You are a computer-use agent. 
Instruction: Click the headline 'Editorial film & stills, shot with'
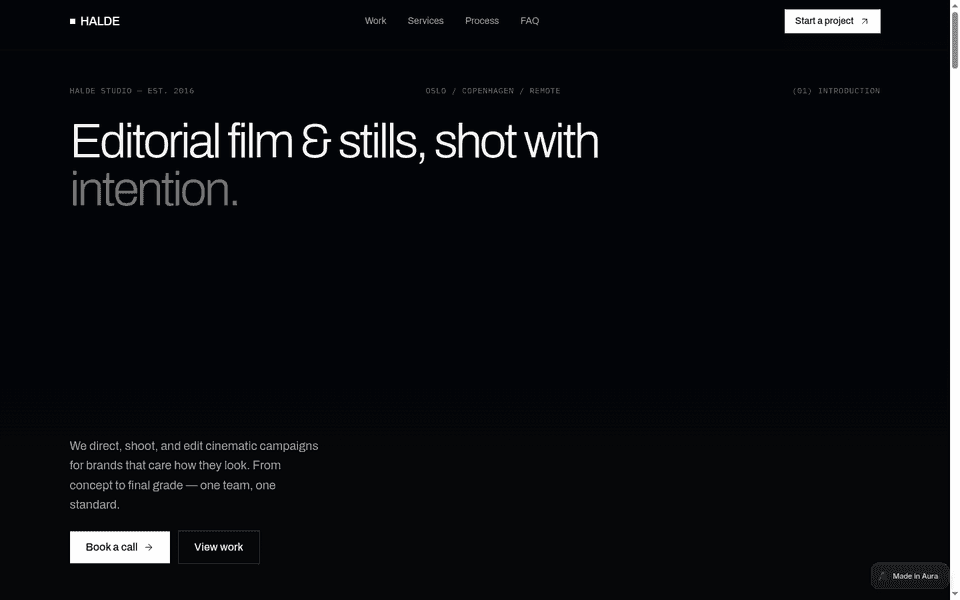(x=334, y=142)
